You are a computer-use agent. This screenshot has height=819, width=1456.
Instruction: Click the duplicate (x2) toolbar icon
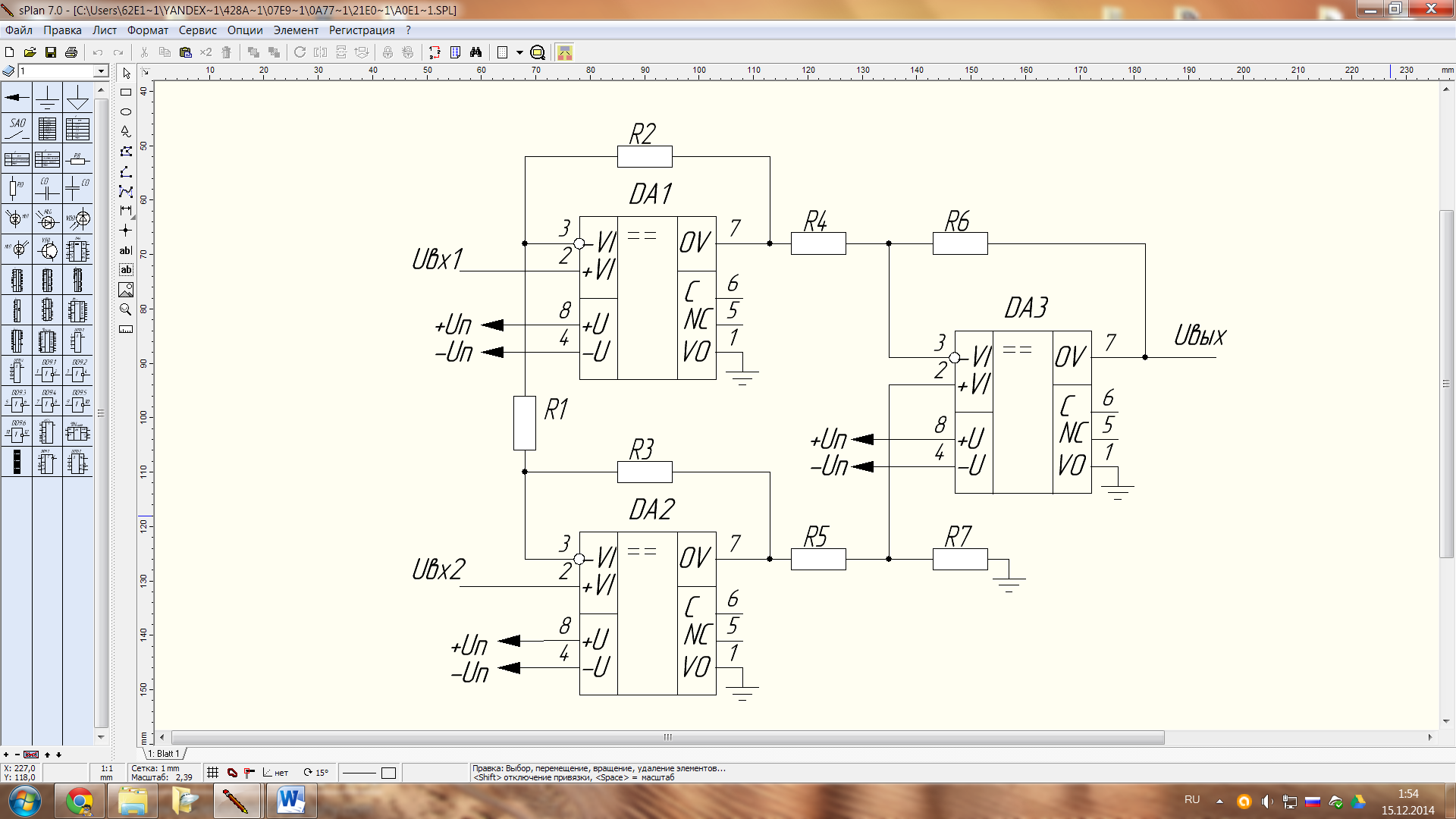coord(206,52)
